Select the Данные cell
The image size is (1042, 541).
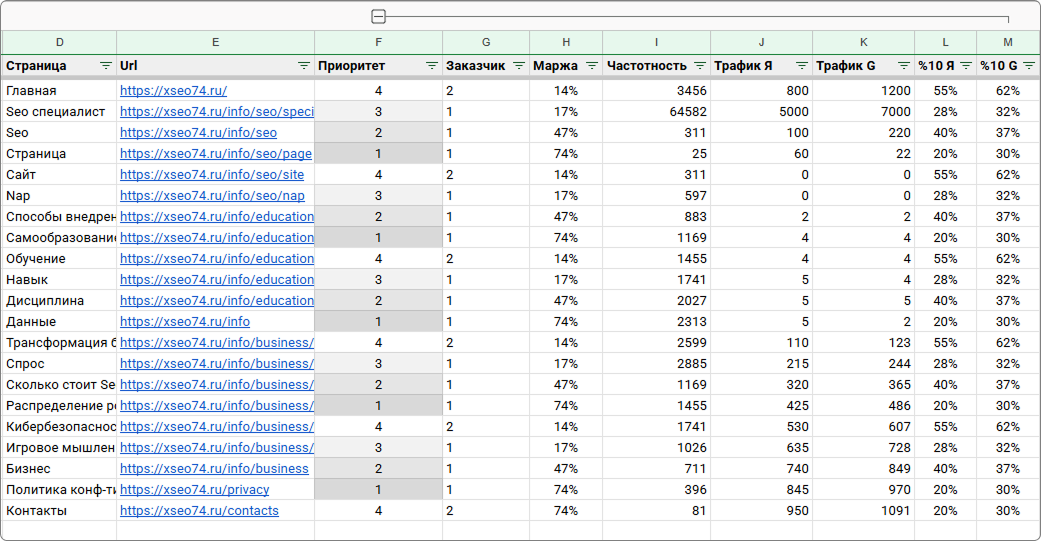60,322
